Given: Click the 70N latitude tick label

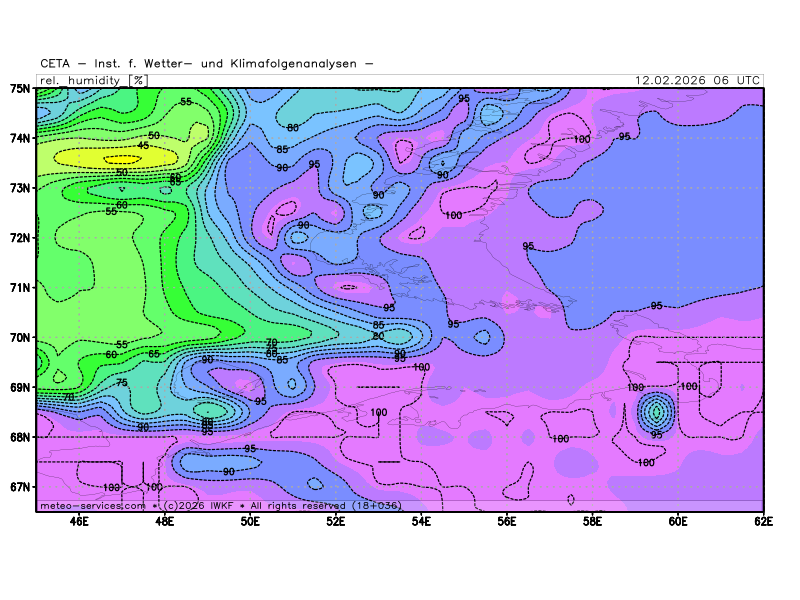Looking at the screenshot, I should point(20,338).
